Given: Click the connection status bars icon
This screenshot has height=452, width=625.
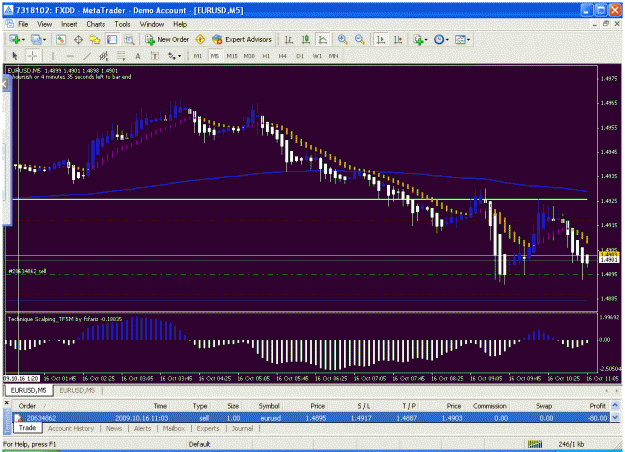Looking at the screenshot, I should click(535, 444).
